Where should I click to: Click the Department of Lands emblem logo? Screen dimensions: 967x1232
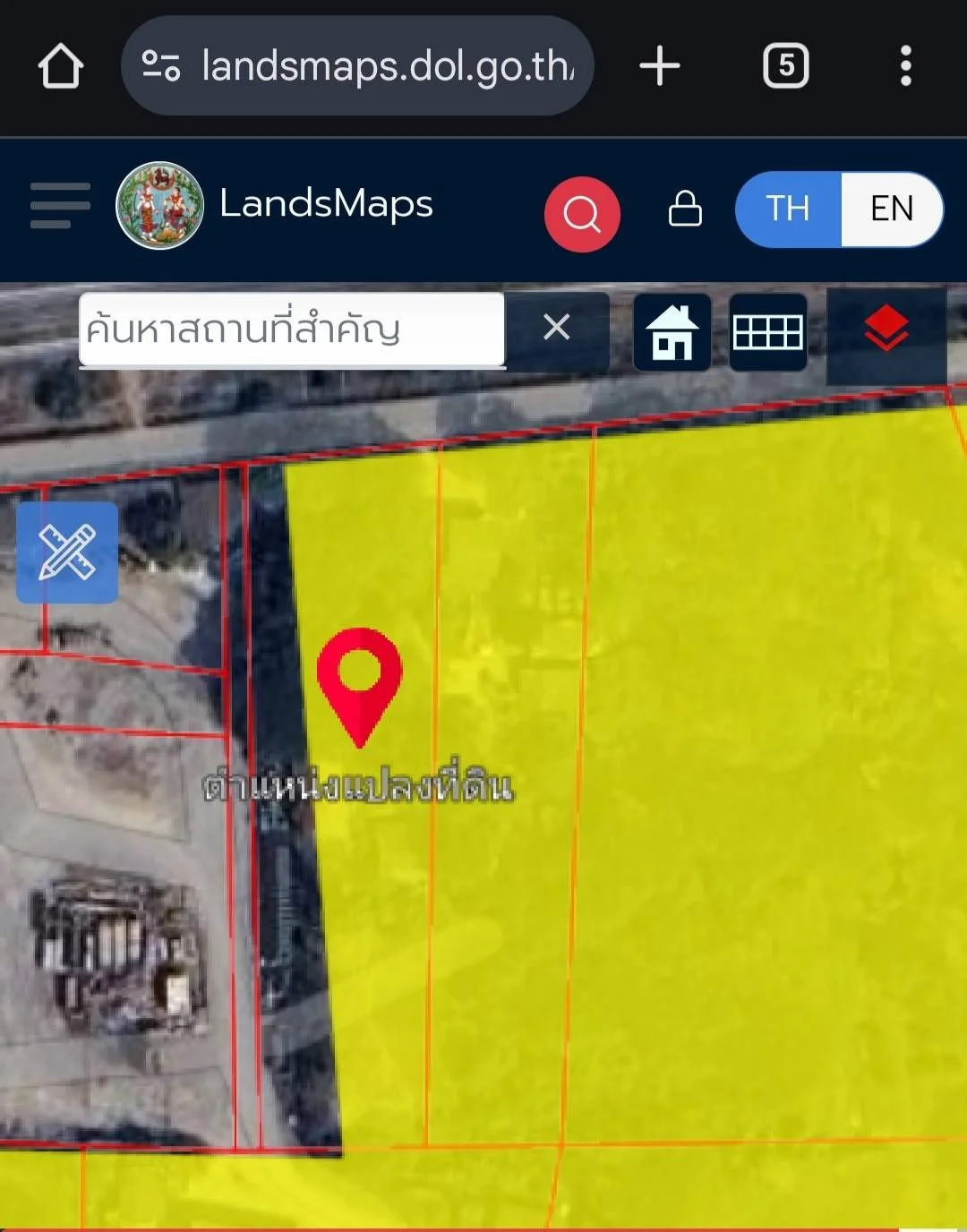(159, 206)
